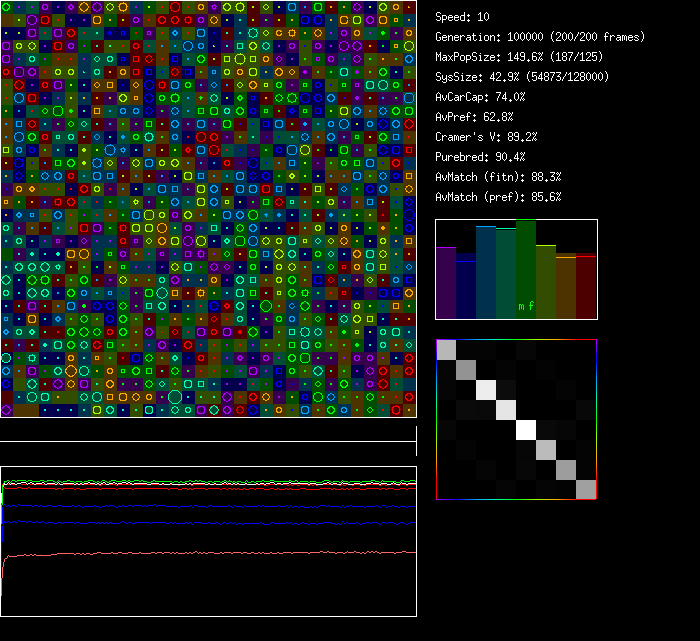Screen dimensions: 700x641
Task: Select the bottom-right gray matrix cell
Action: click(586, 489)
